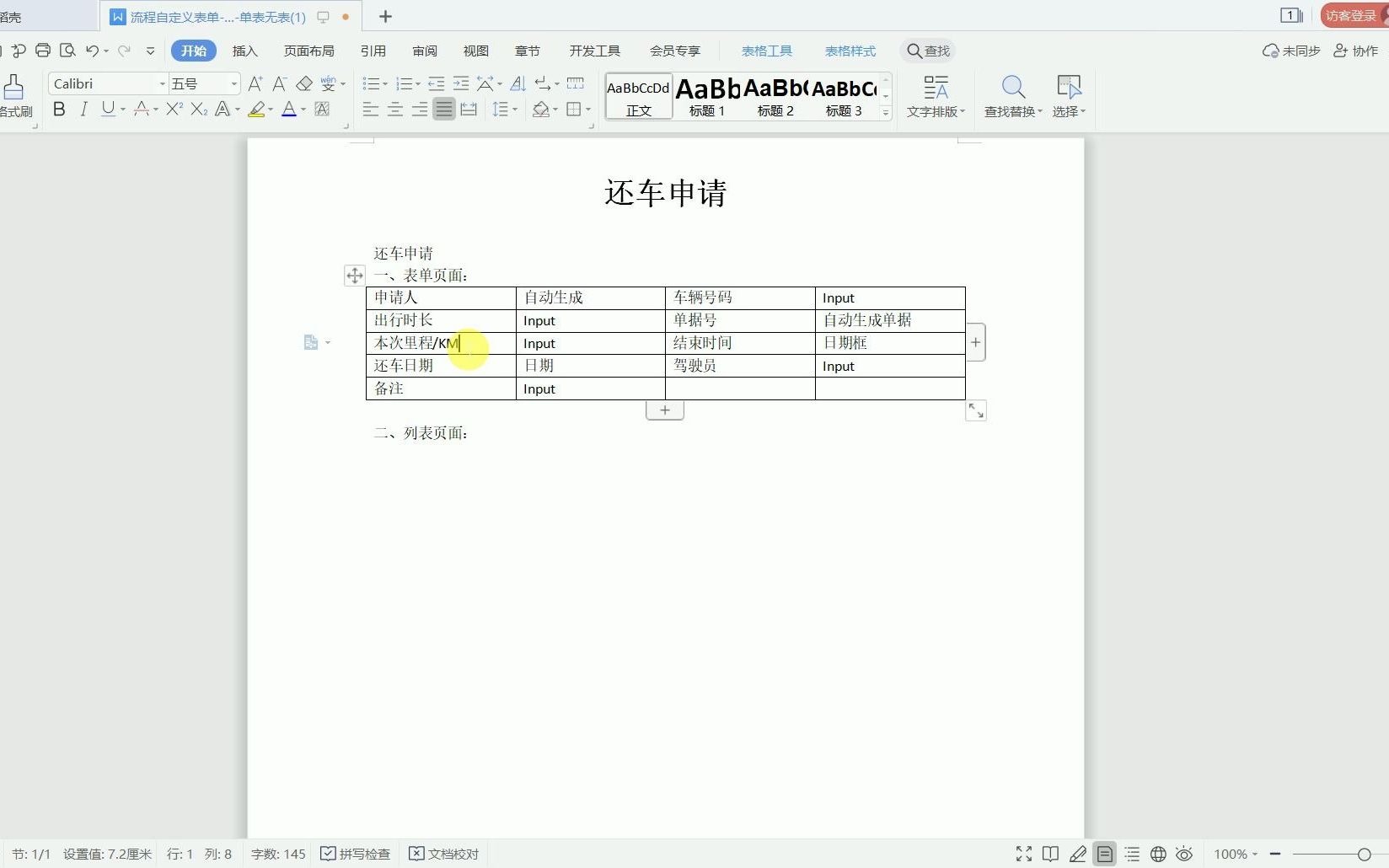Switch to writing mode view
Image resolution: width=1389 pixels, height=868 pixels.
point(1077,854)
